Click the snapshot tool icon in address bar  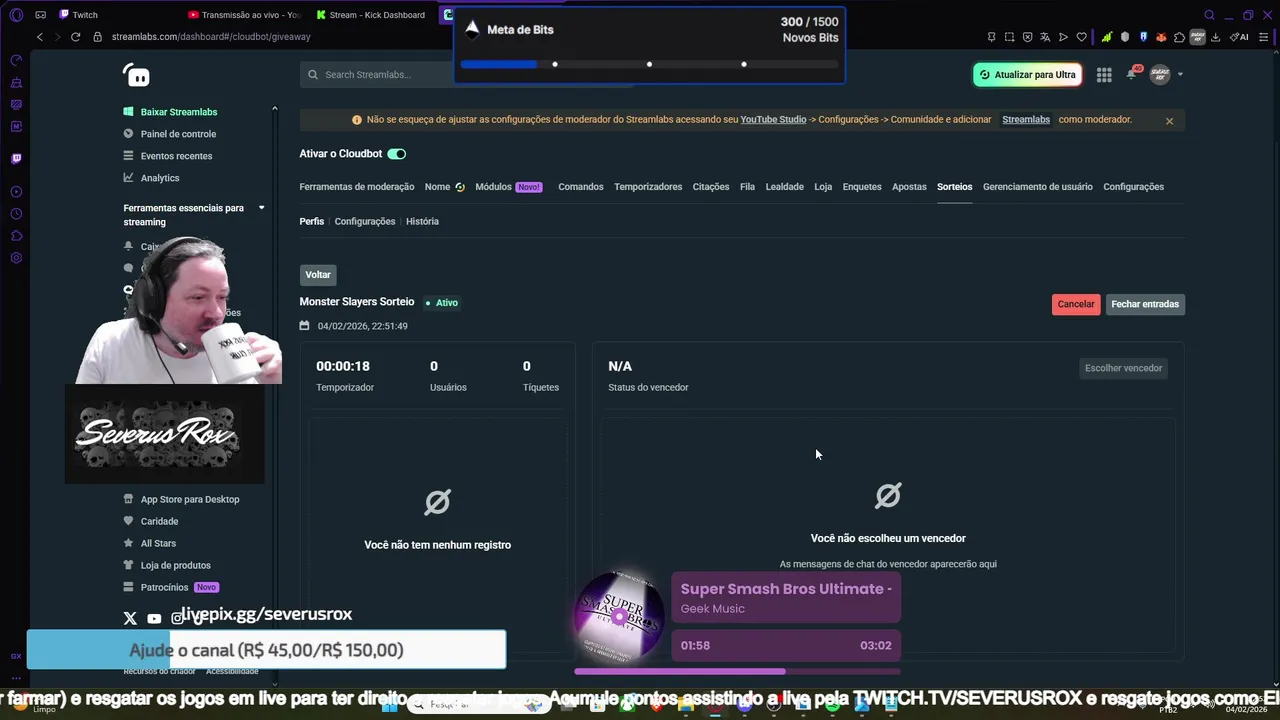[1009, 37]
